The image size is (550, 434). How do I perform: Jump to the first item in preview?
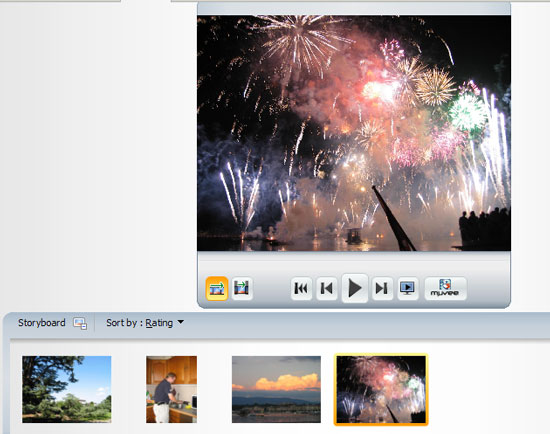(301, 288)
